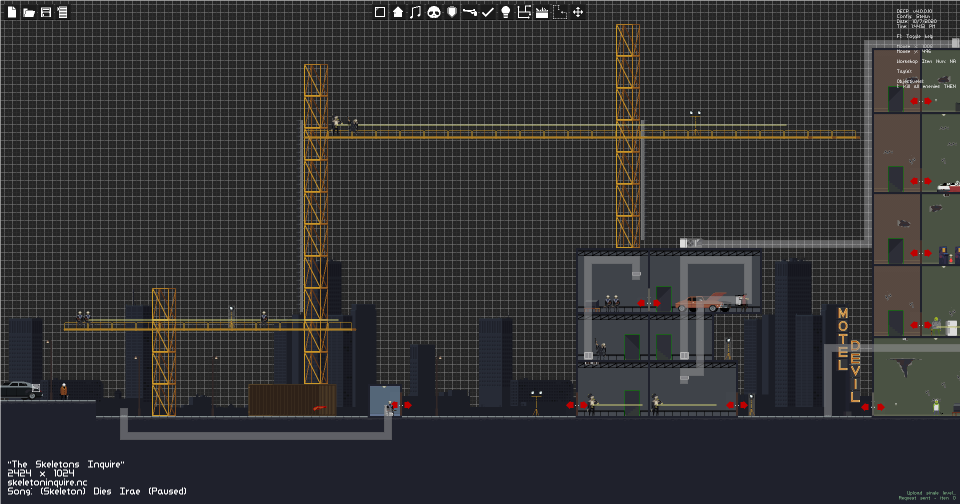Select the twin spotlight on the upper crane arm
The width and height of the screenshot is (960, 504).
695,121
